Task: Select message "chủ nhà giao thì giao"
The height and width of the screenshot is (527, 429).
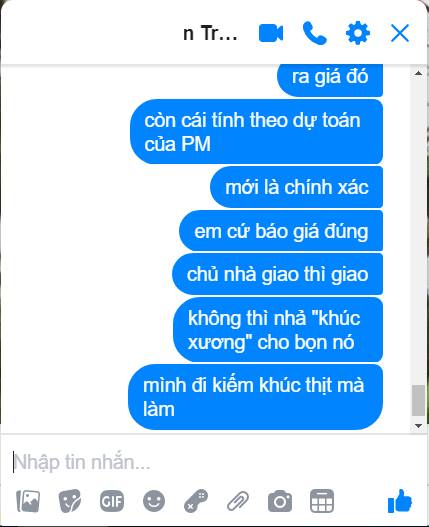Action: tap(277, 274)
